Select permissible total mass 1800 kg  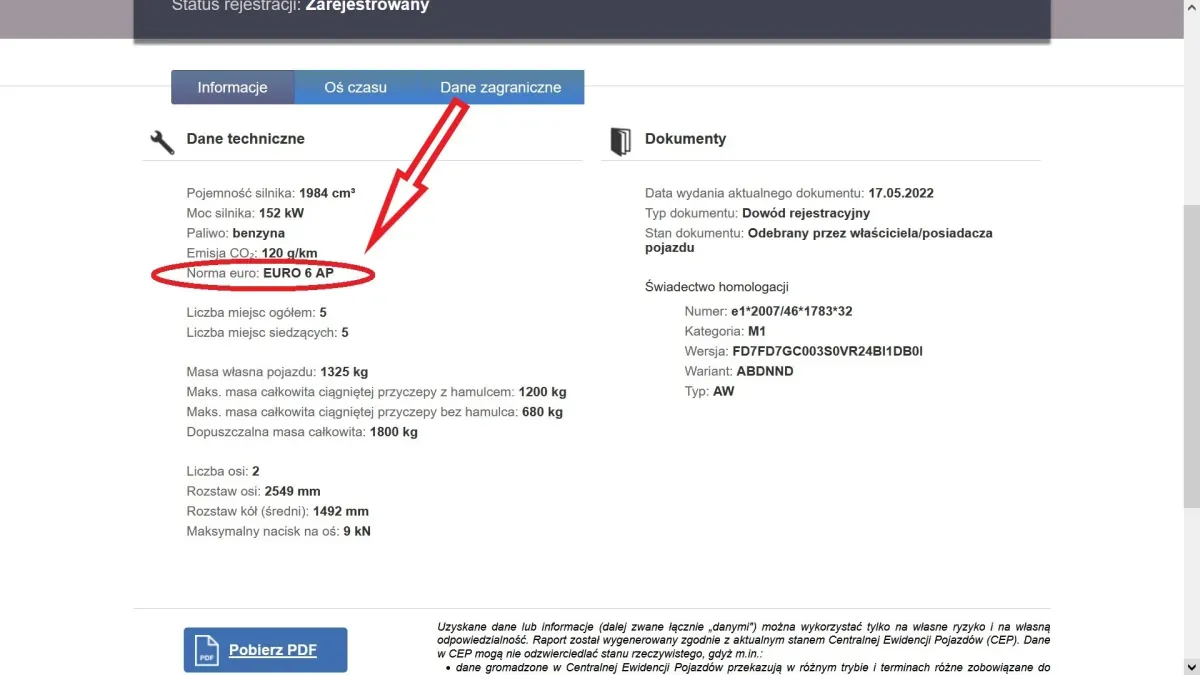pos(393,432)
